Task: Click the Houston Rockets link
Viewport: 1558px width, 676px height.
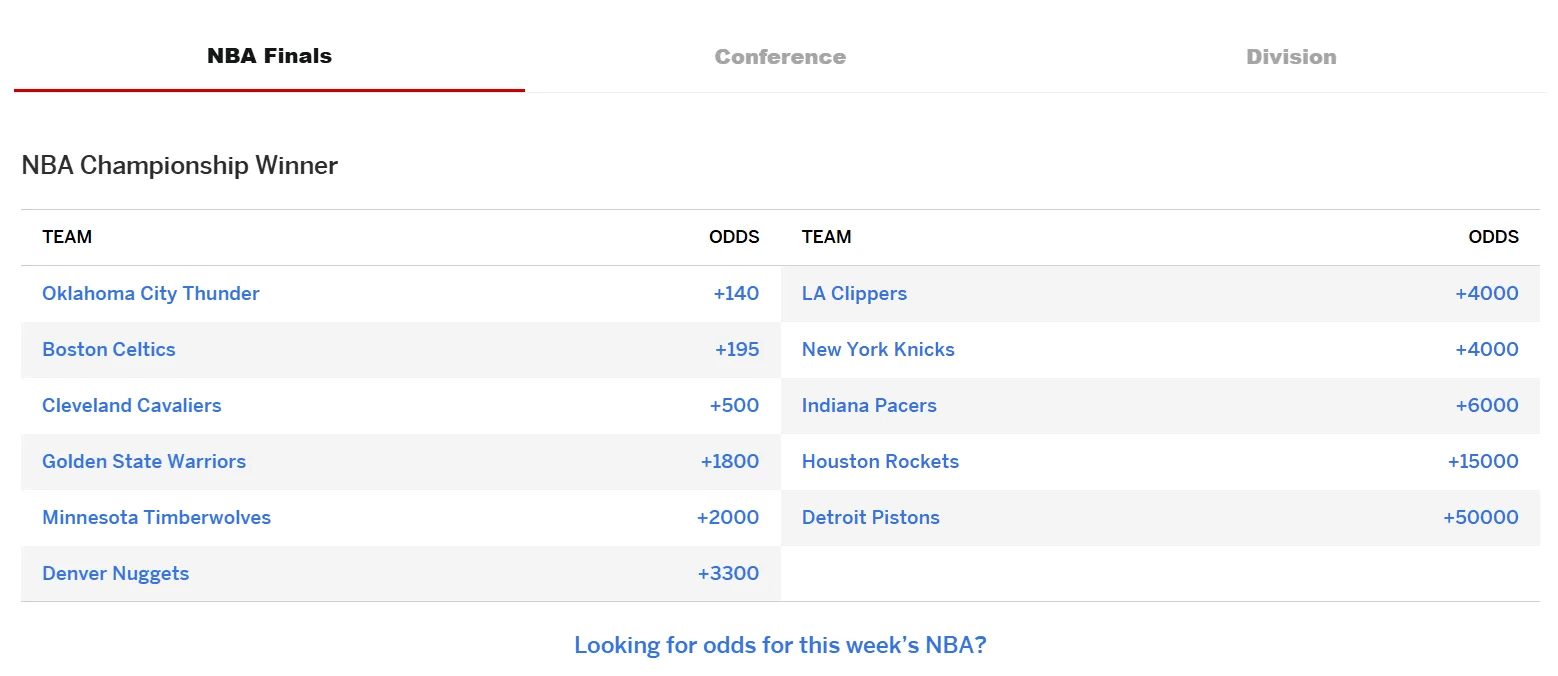Action: coord(880,461)
